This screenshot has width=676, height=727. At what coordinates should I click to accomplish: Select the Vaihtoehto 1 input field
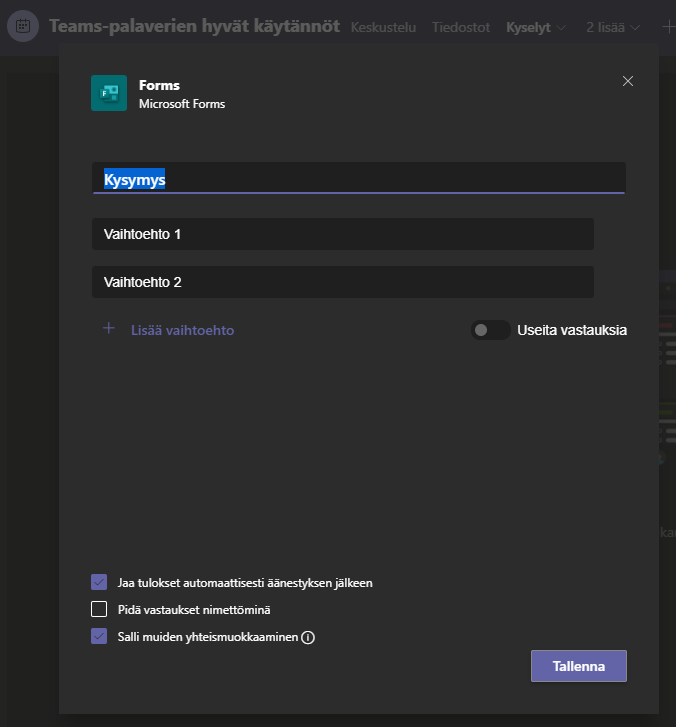(x=343, y=234)
